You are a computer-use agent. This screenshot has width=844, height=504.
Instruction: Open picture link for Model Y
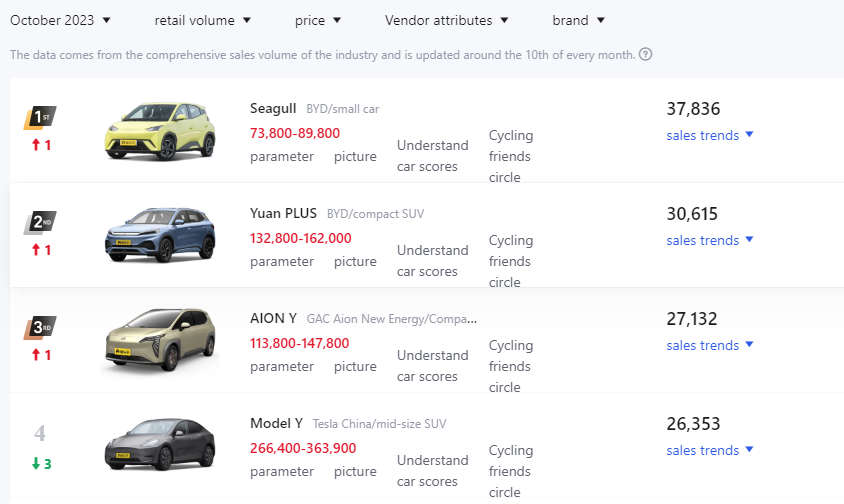pos(355,472)
